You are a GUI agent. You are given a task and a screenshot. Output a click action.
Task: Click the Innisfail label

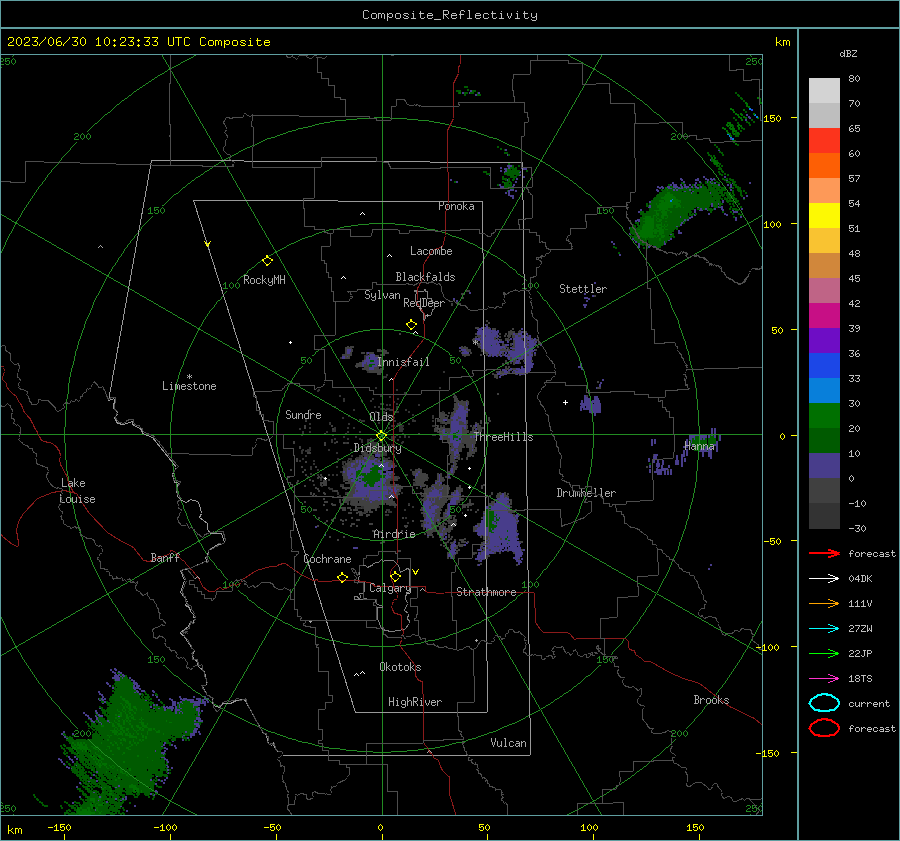coord(404,362)
